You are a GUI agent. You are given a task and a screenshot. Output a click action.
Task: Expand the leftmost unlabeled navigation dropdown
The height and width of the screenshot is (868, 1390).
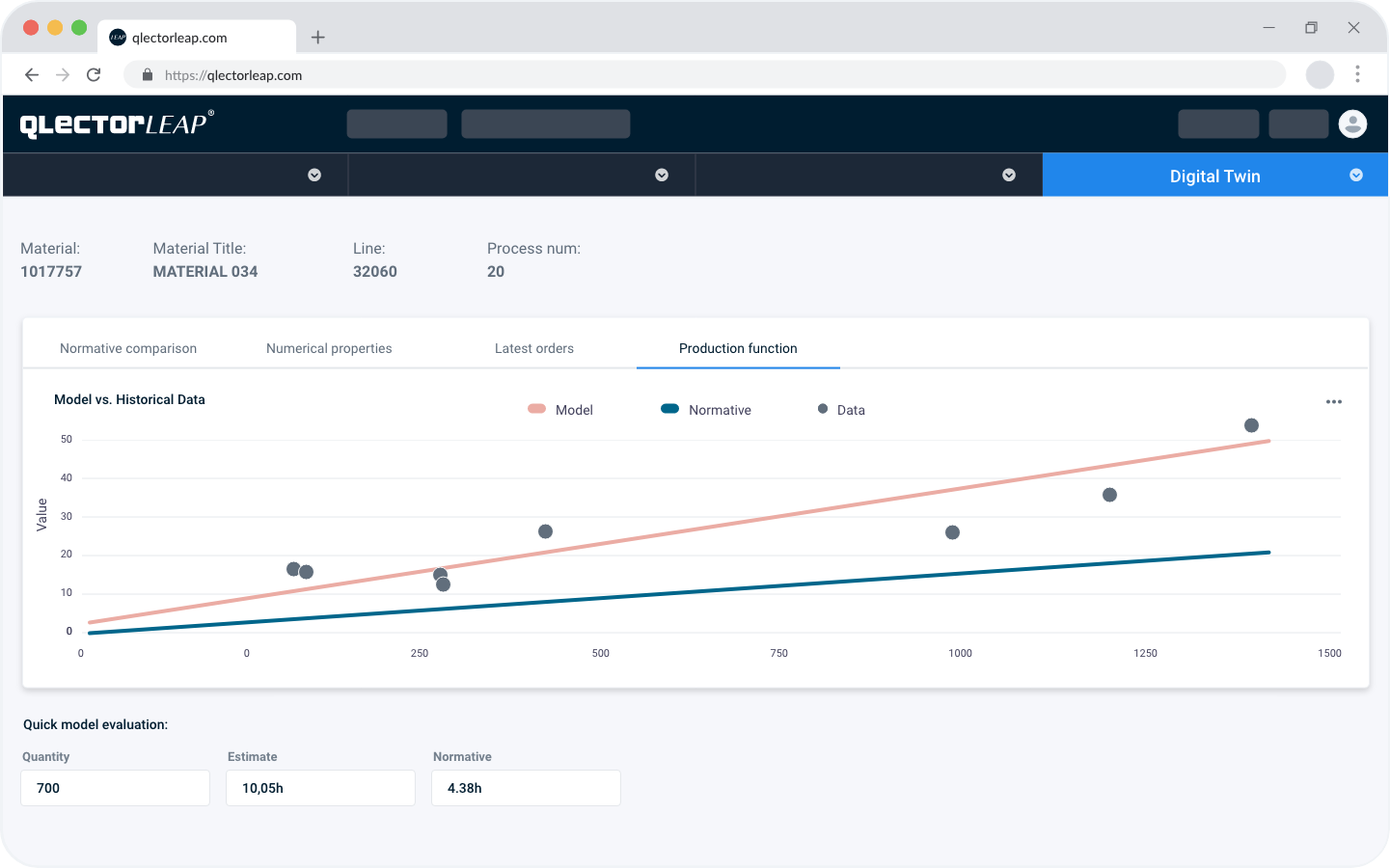click(x=314, y=176)
